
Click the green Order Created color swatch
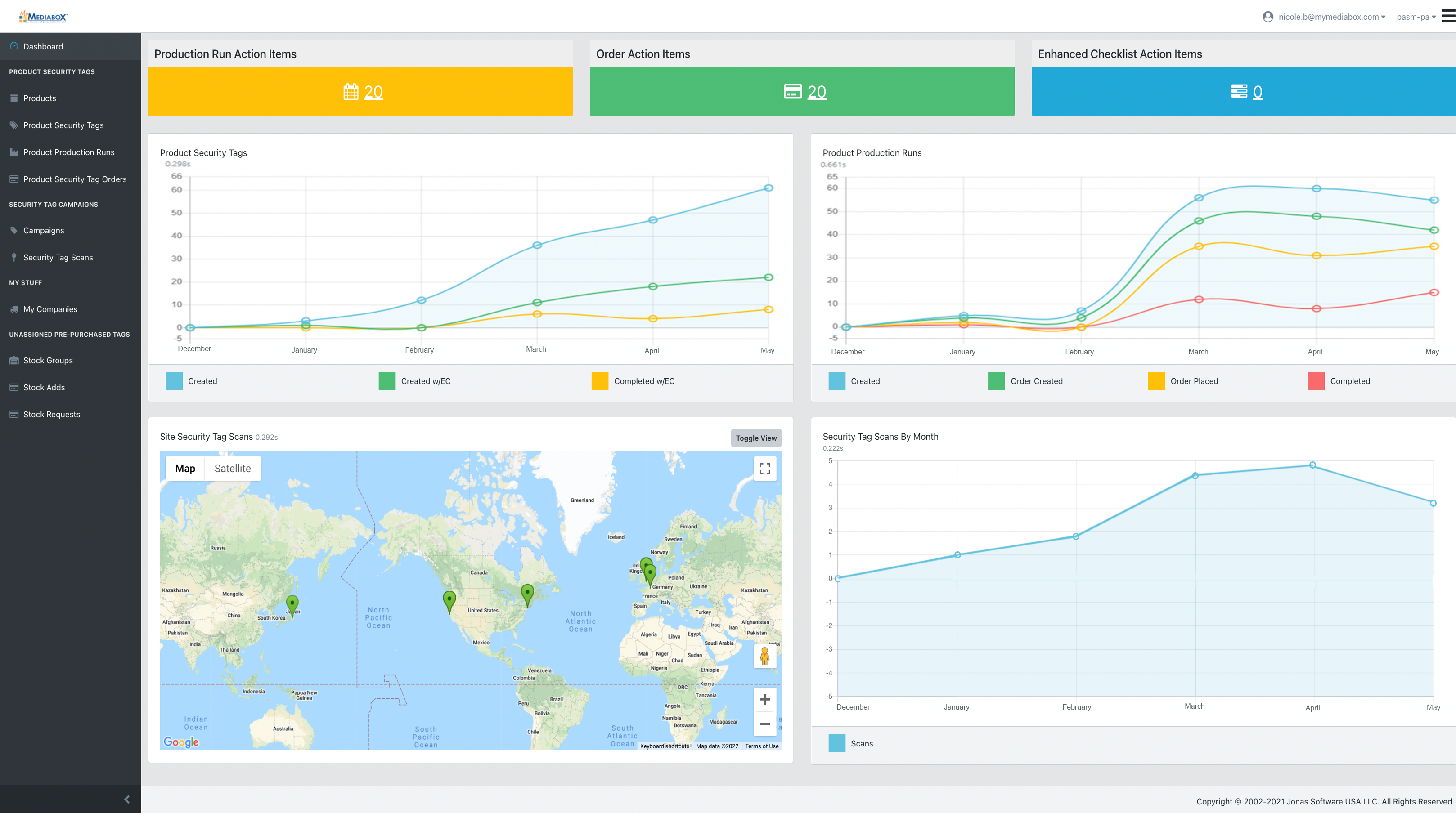997,381
